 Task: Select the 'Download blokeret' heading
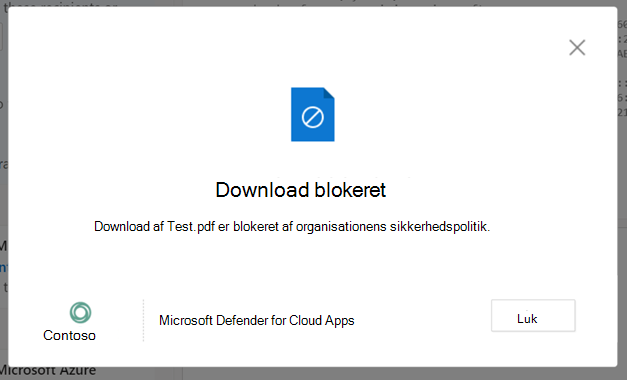click(301, 190)
